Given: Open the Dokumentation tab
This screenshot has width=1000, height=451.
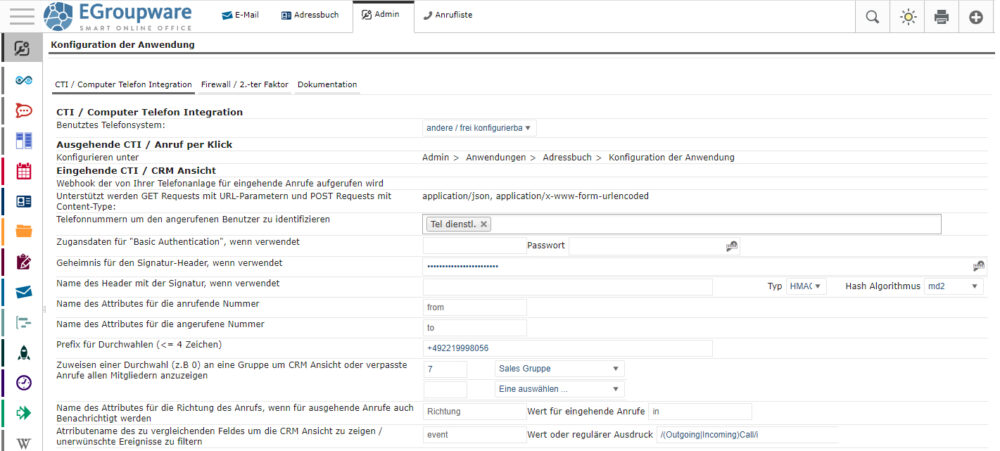Looking at the screenshot, I should tap(327, 85).
